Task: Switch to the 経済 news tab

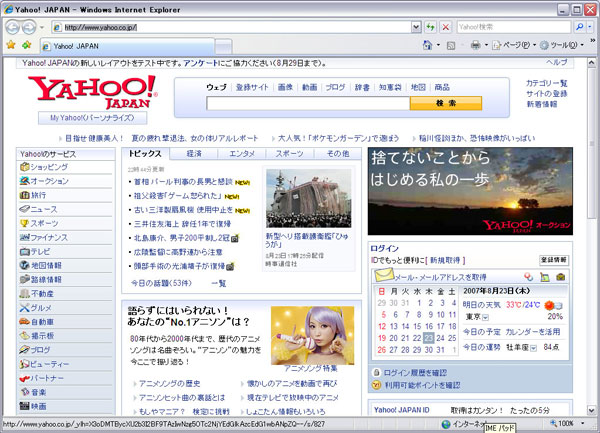Action: click(193, 154)
